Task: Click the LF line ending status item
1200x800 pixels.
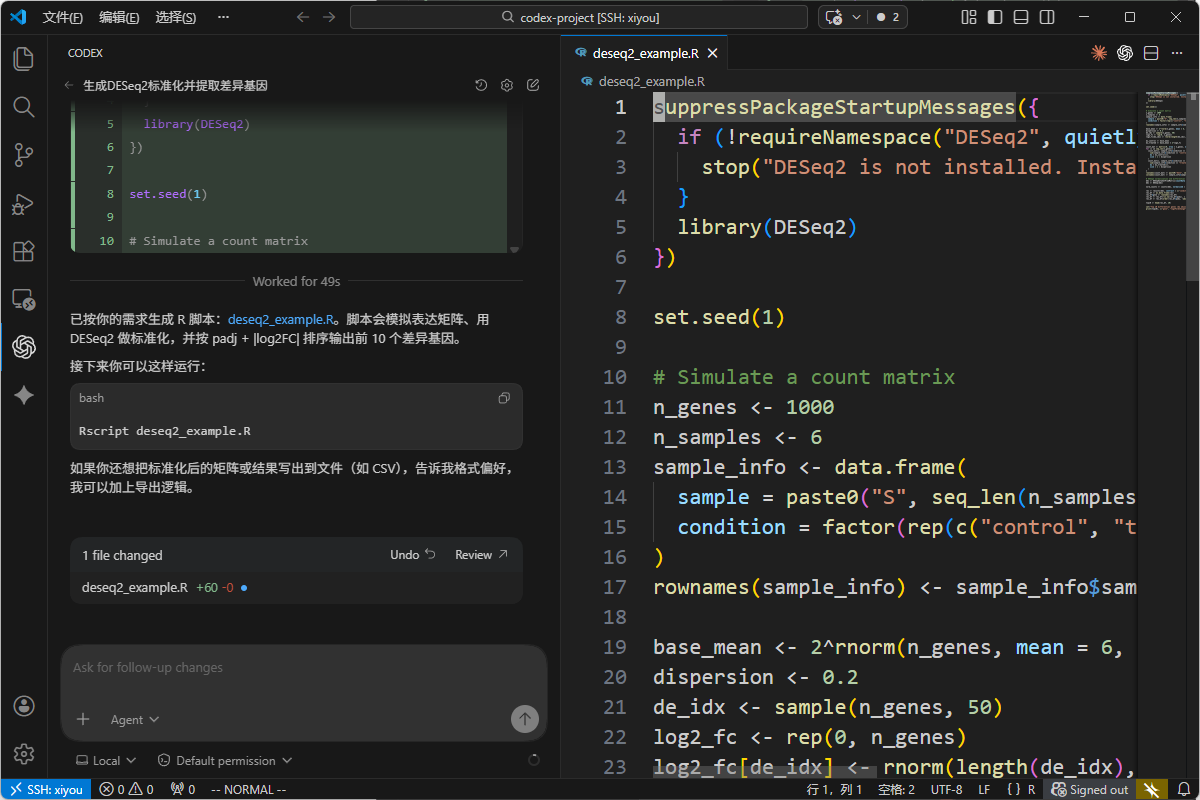Action: click(984, 789)
